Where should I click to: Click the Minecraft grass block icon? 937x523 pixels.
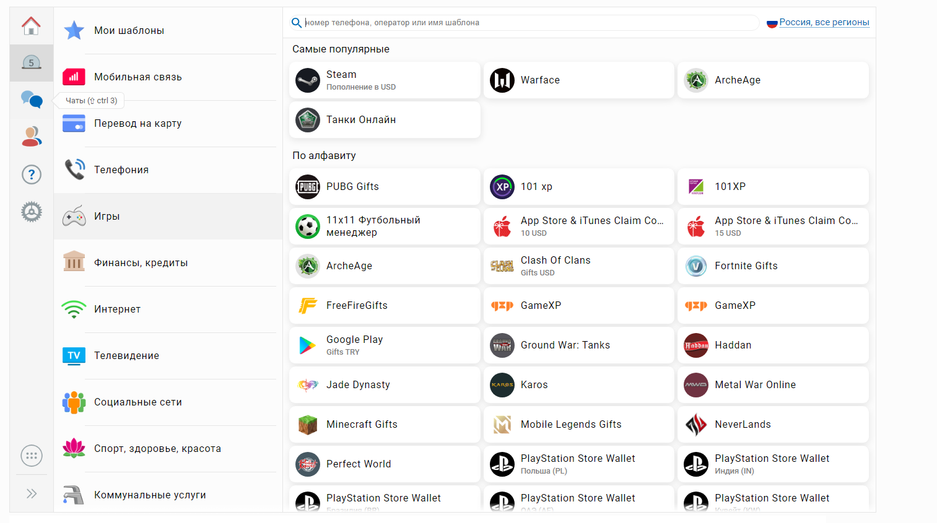coord(308,425)
